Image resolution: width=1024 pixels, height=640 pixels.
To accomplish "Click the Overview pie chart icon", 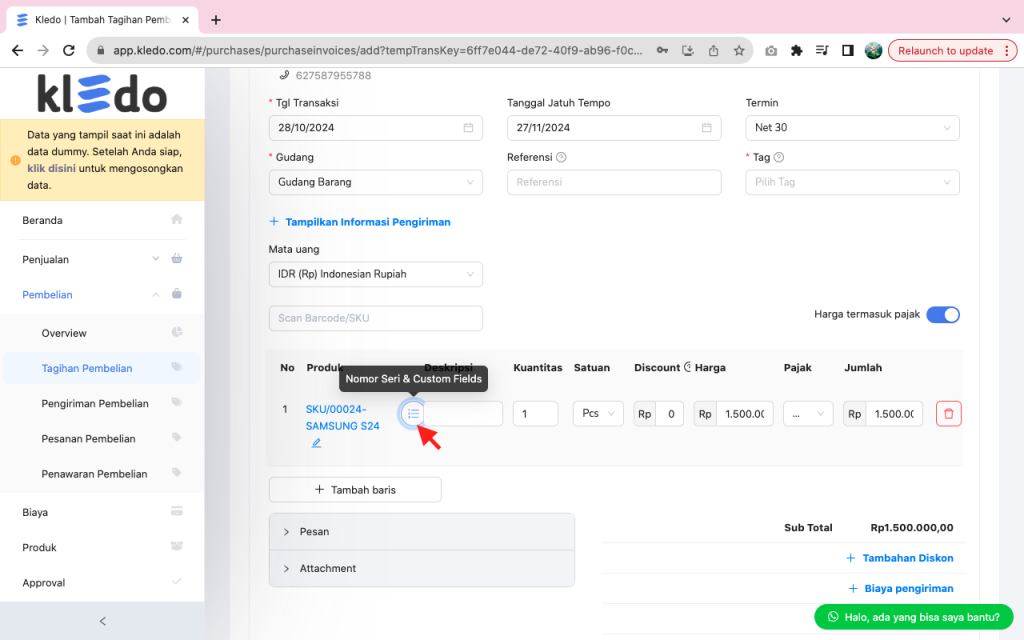I will point(176,332).
